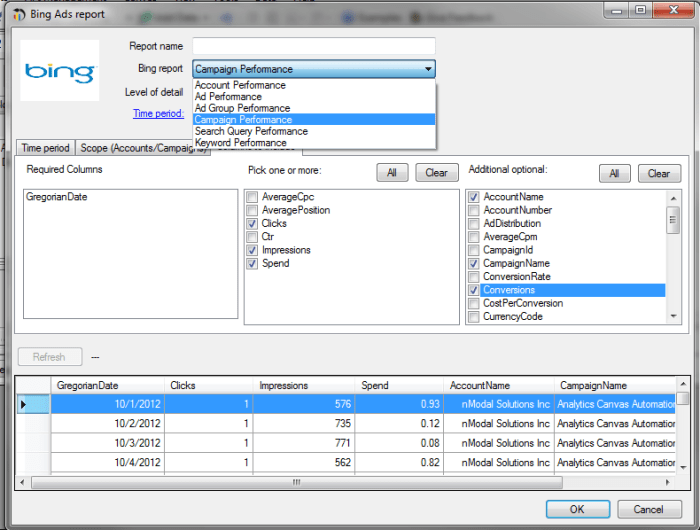Click the Bing Ads report title bar icon
This screenshot has height=530, width=700.
[19, 14]
